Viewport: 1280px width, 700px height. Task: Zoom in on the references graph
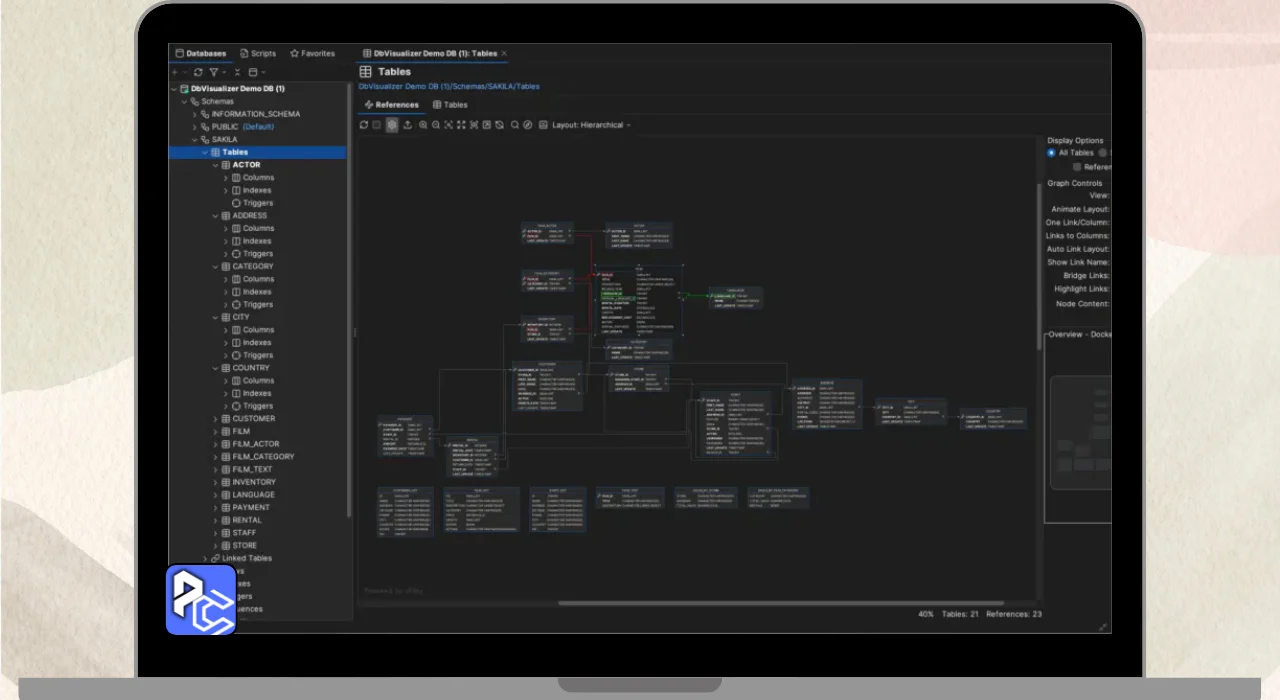(x=423, y=125)
